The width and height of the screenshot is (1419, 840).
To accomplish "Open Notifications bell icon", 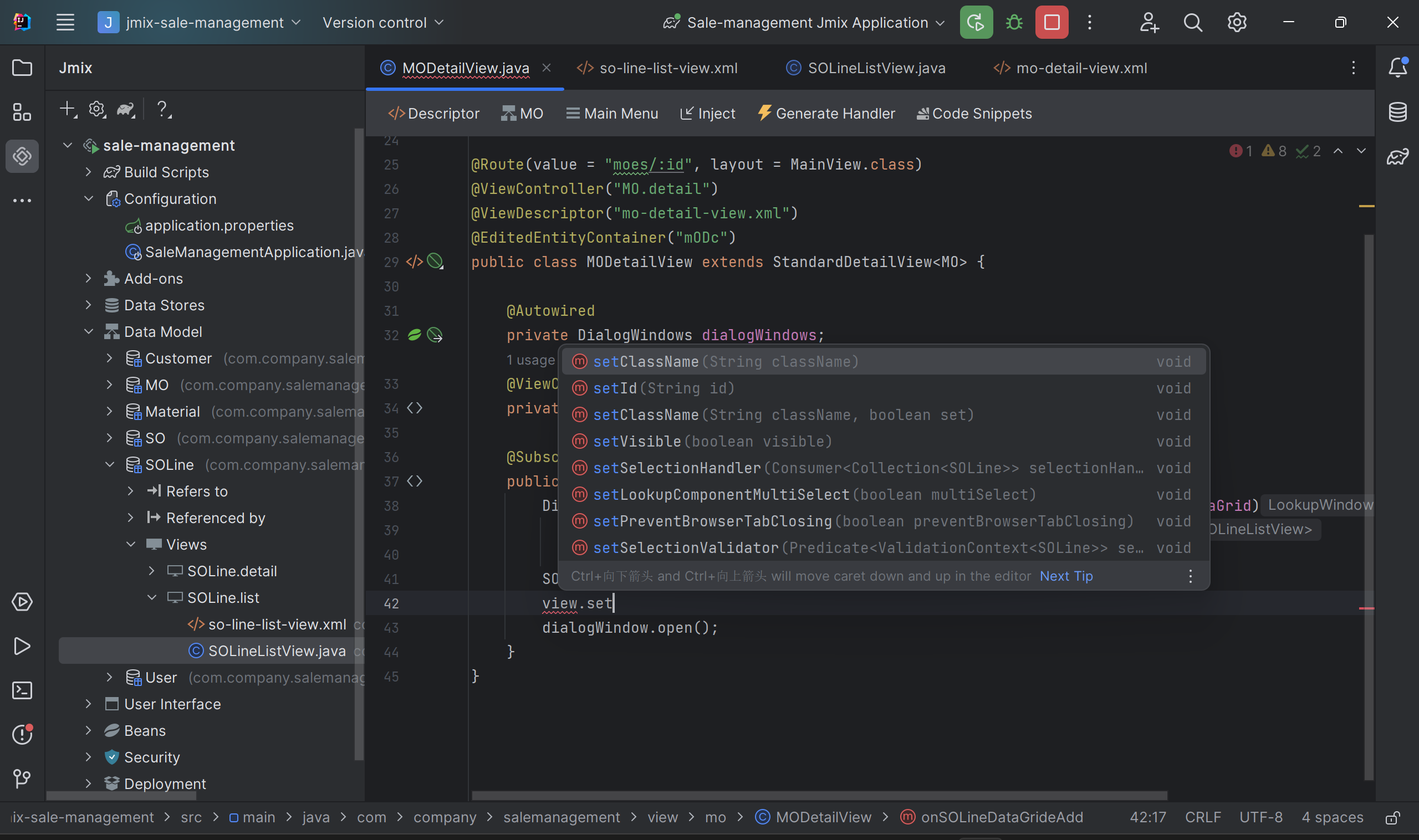I will click(x=1397, y=68).
